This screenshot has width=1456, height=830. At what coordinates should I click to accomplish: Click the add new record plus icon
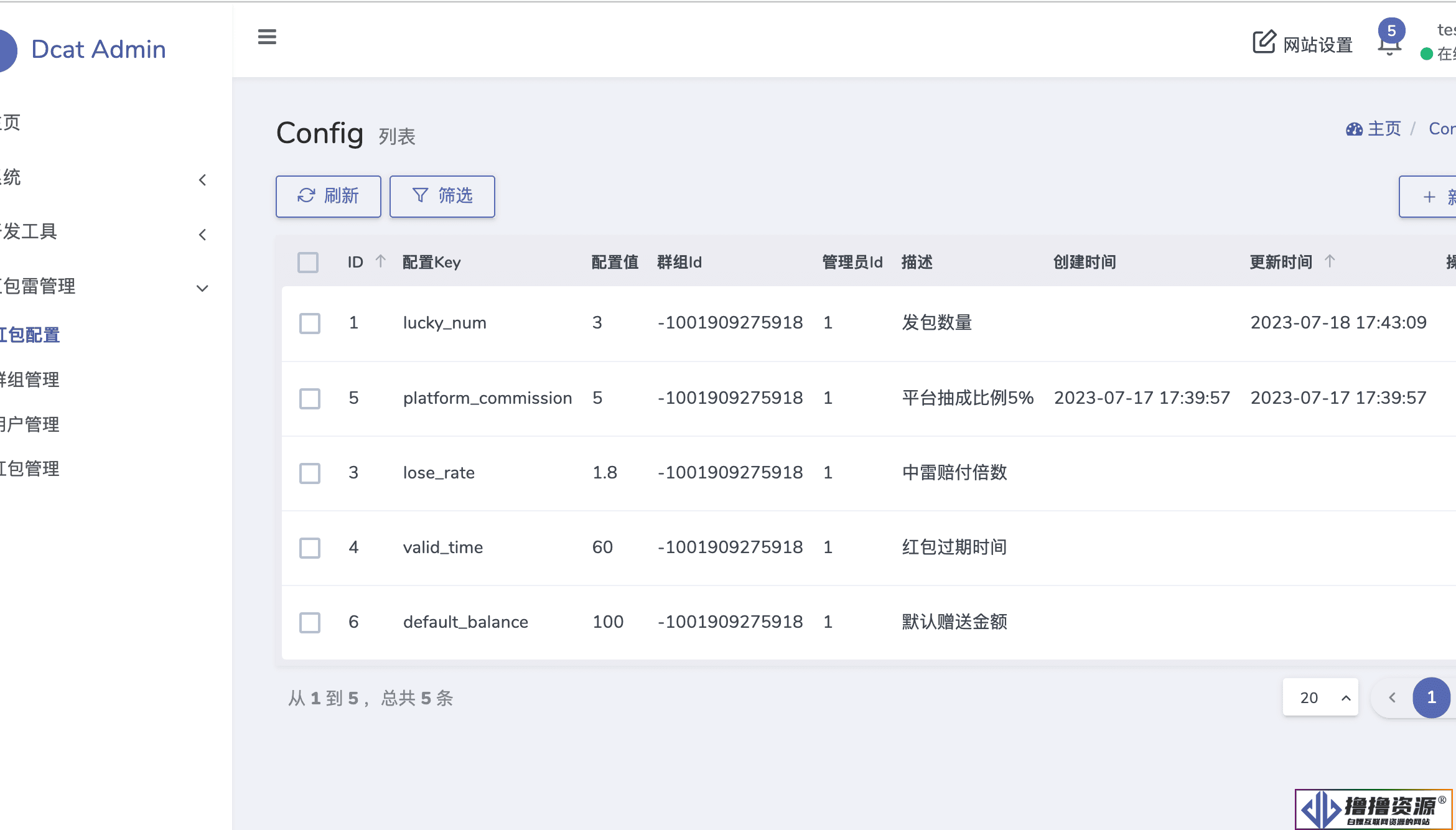tap(1430, 196)
